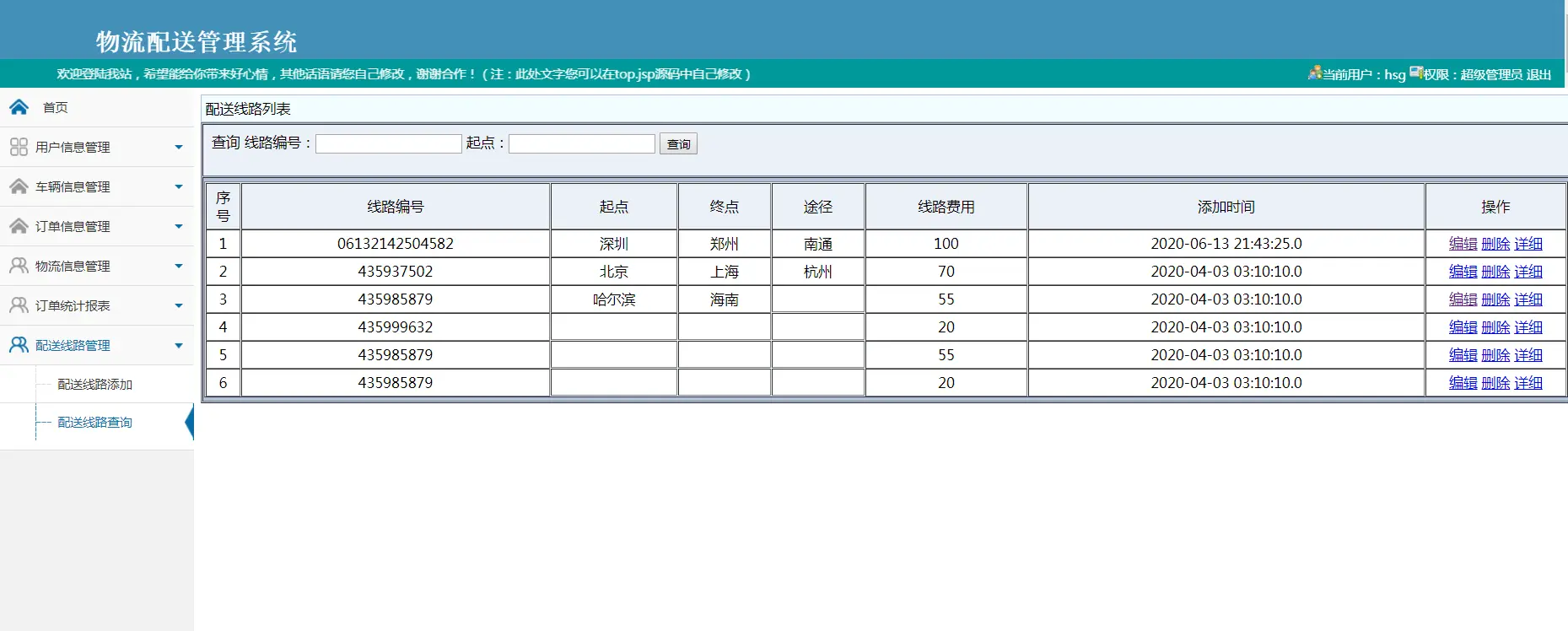View details of route 06132142504582
This screenshot has width=1568, height=631.
point(1528,244)
